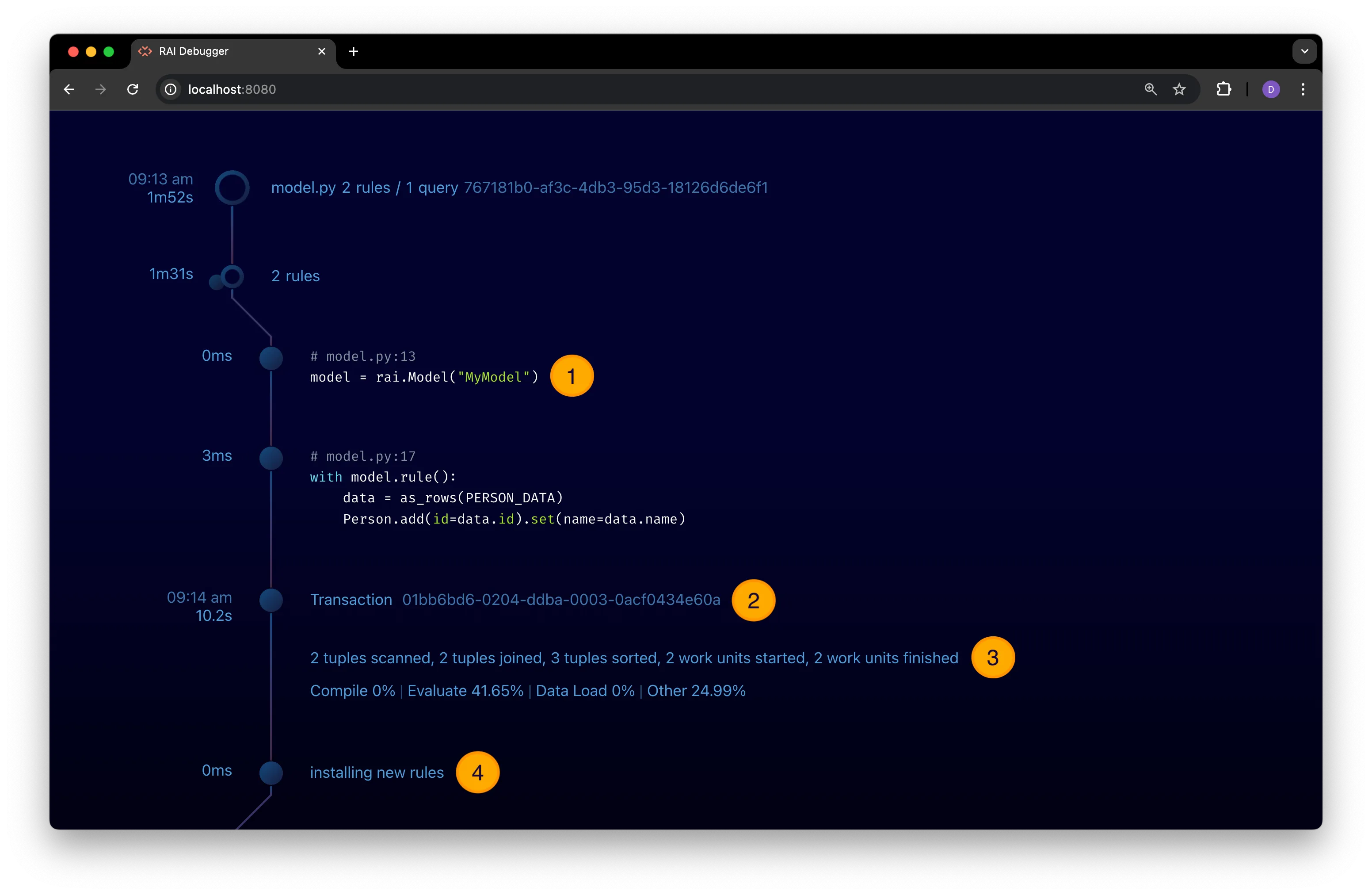Click the model.py 2 rules / 1 query header
Image resolution: width=1372 pixels, height=895 pixels.
point(364,187)
